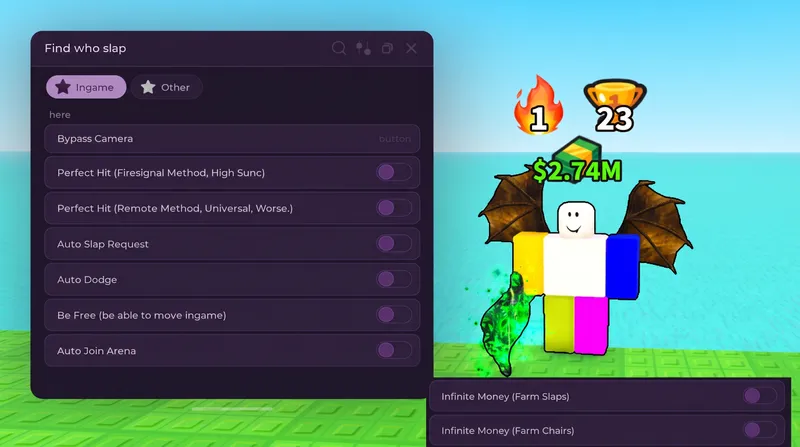Click the Bypass Camera button
Screen dimensions: 800x447
coord(232,139)
